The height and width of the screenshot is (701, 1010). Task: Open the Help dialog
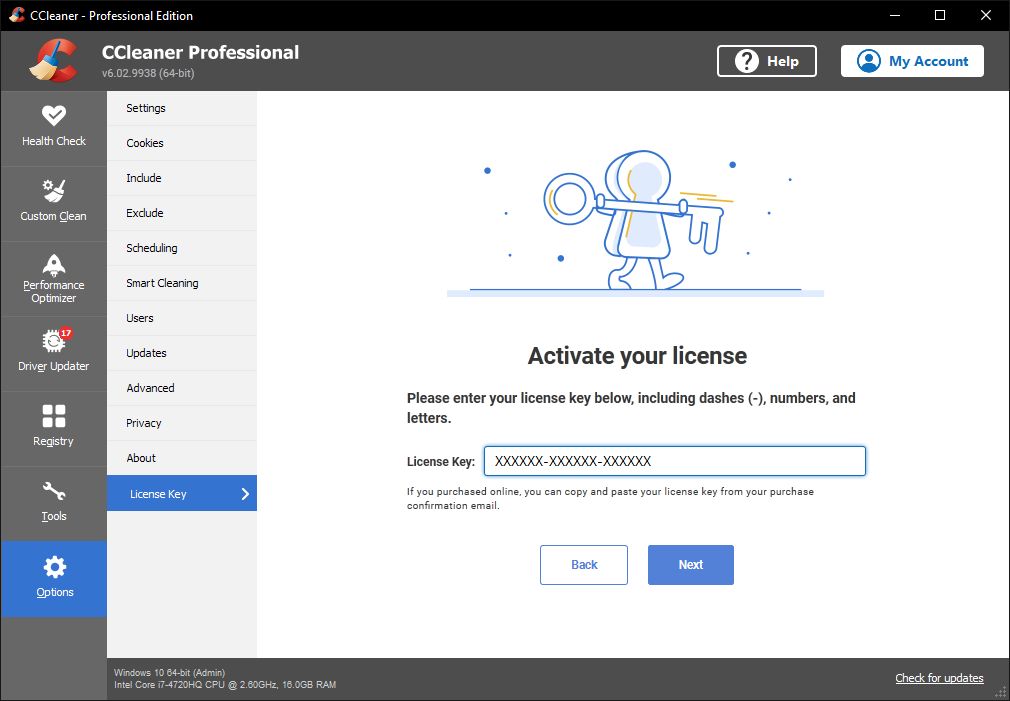click(x=766, y=61)
